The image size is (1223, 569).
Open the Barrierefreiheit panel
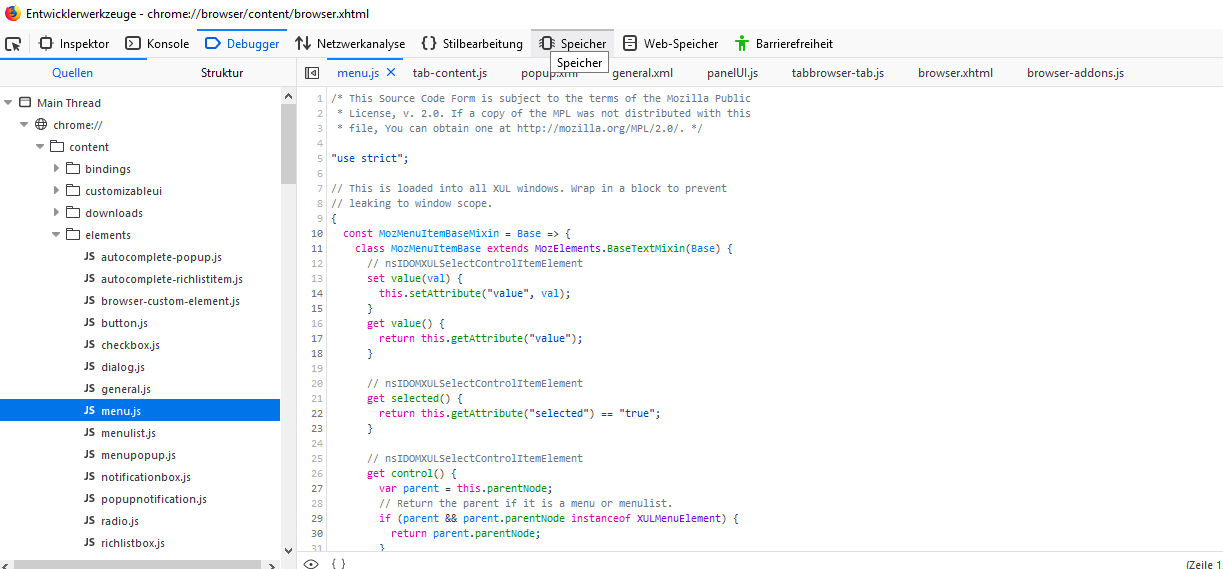[x=784, y=44]
